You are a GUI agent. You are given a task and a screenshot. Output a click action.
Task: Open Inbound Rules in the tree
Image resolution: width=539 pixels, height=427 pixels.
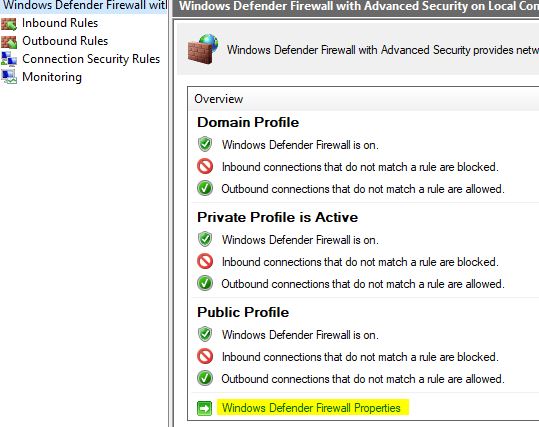[x=60, y=23]
